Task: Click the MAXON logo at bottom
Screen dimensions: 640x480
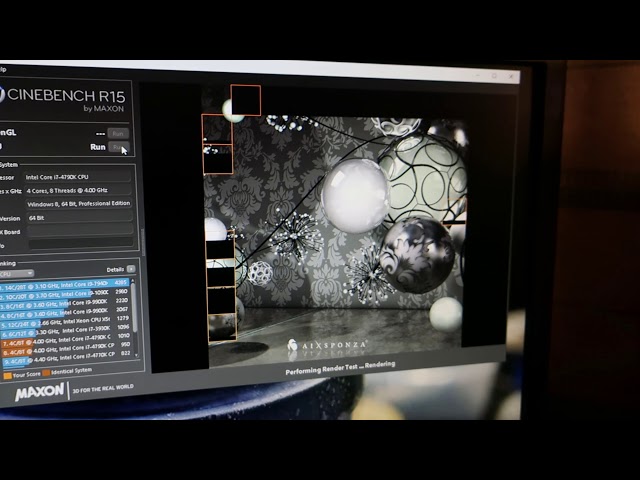Action: tap(40, 391)
